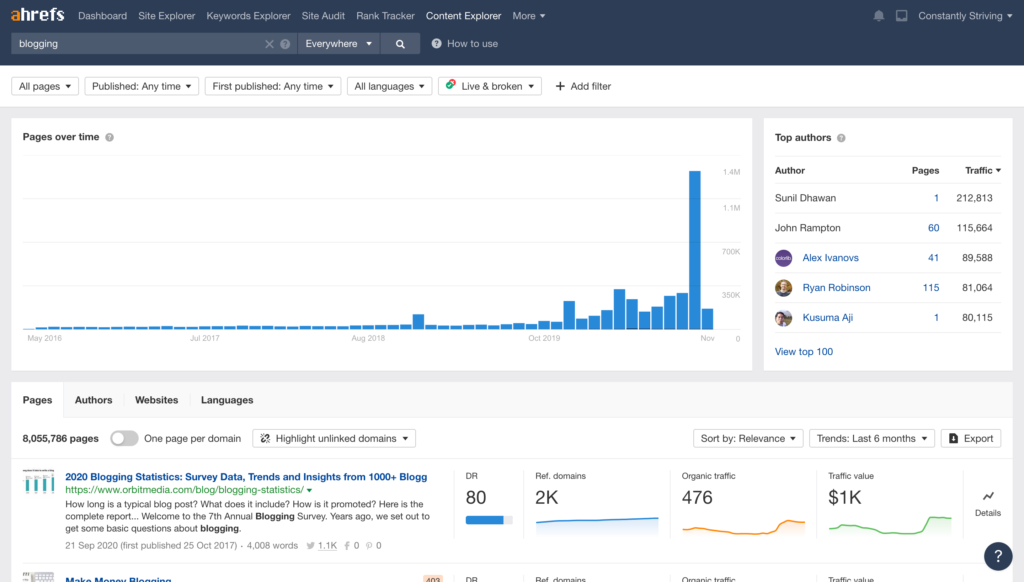Open Keywords Explorer in top navigation
The height and width of the screenshot is (582, 1024).
click(248, 16)
